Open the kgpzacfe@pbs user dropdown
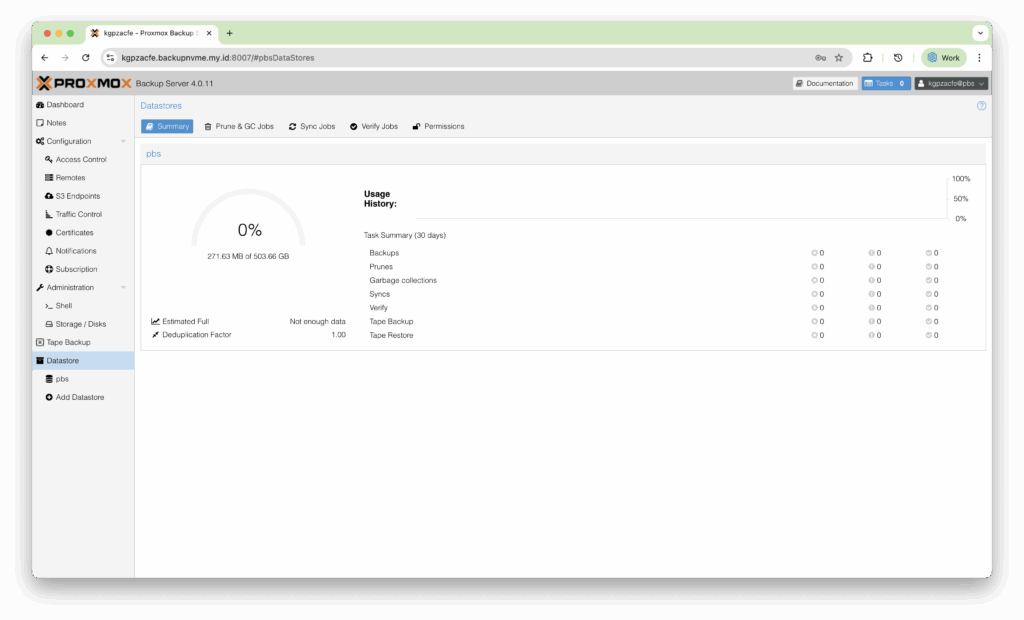The width and height of the screenshot is (1024, 620). click(951, 84)
